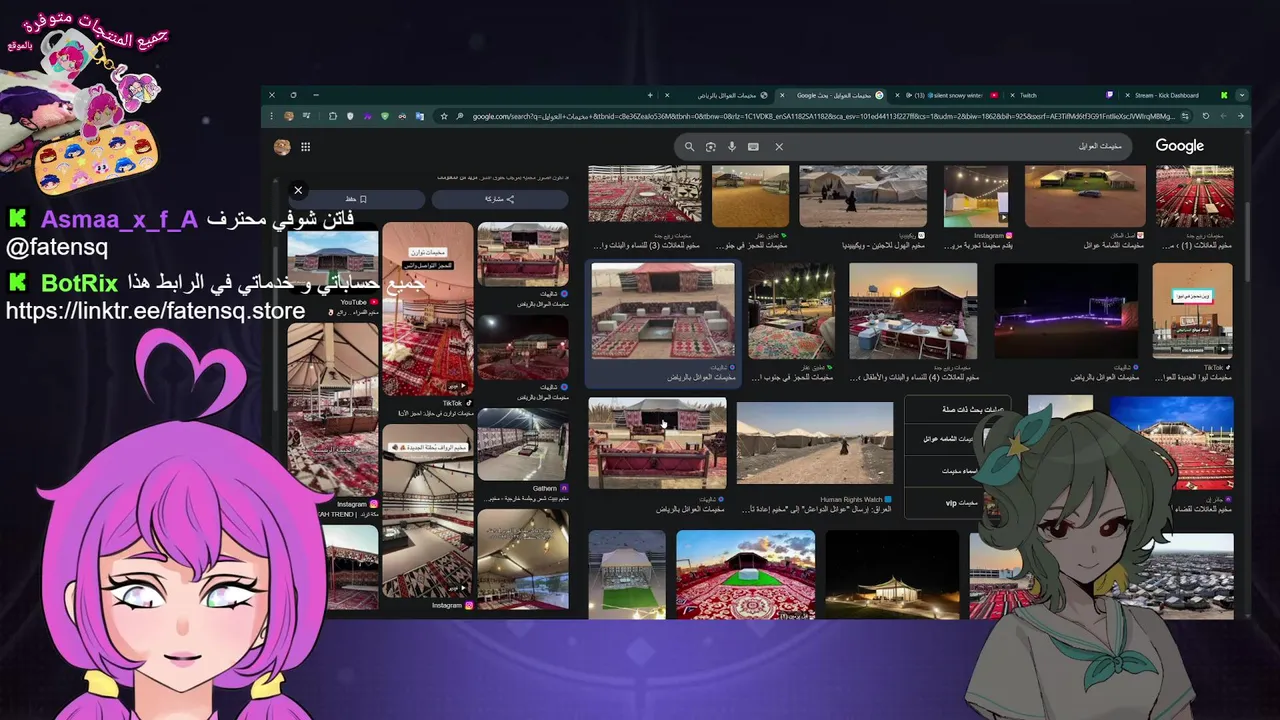The width and height of the screenshot is (1280, 720).
Task: Open Extensions puzzle-piece menu
Action: point(333,116)
